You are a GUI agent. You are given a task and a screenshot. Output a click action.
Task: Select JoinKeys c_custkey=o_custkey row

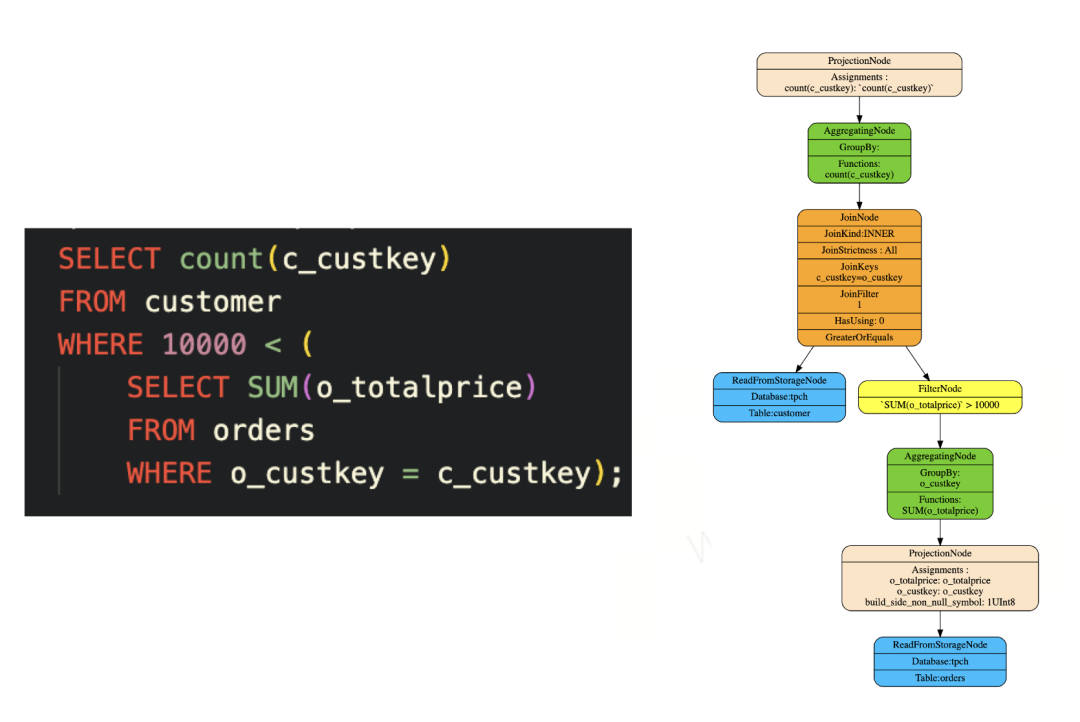tap(859, 272)
